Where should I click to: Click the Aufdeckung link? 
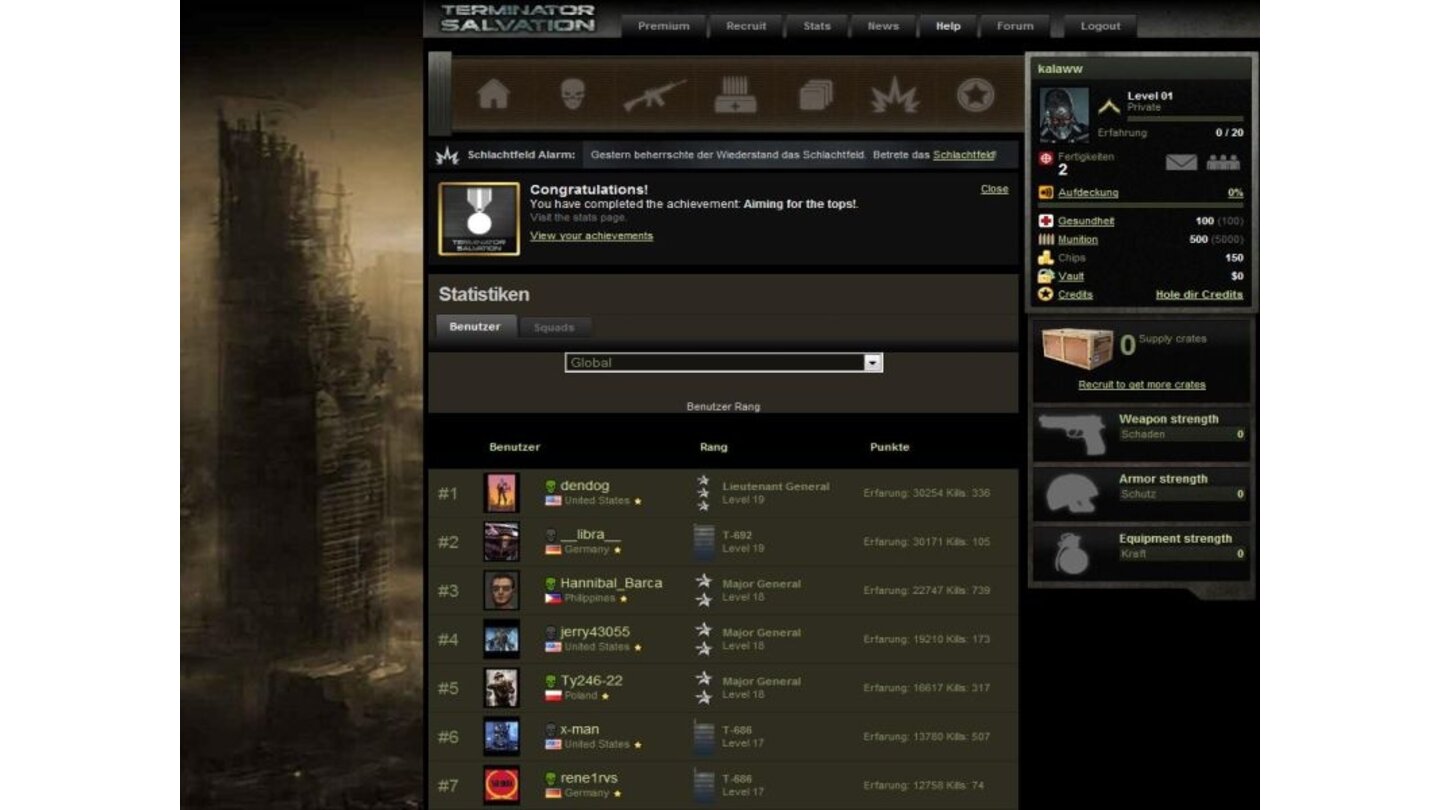1088,192
